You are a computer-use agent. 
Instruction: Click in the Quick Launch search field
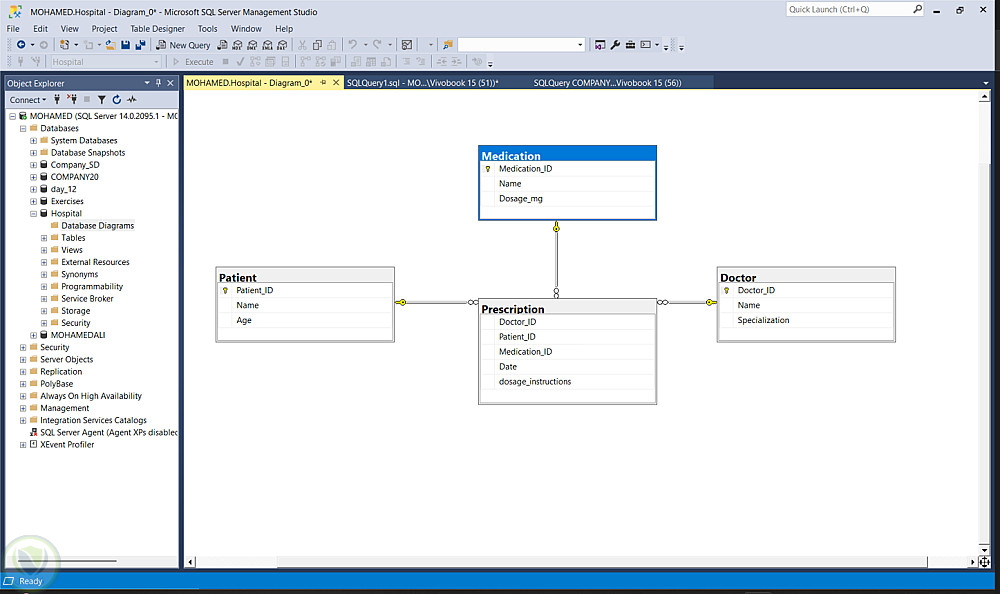coord(848,9)
